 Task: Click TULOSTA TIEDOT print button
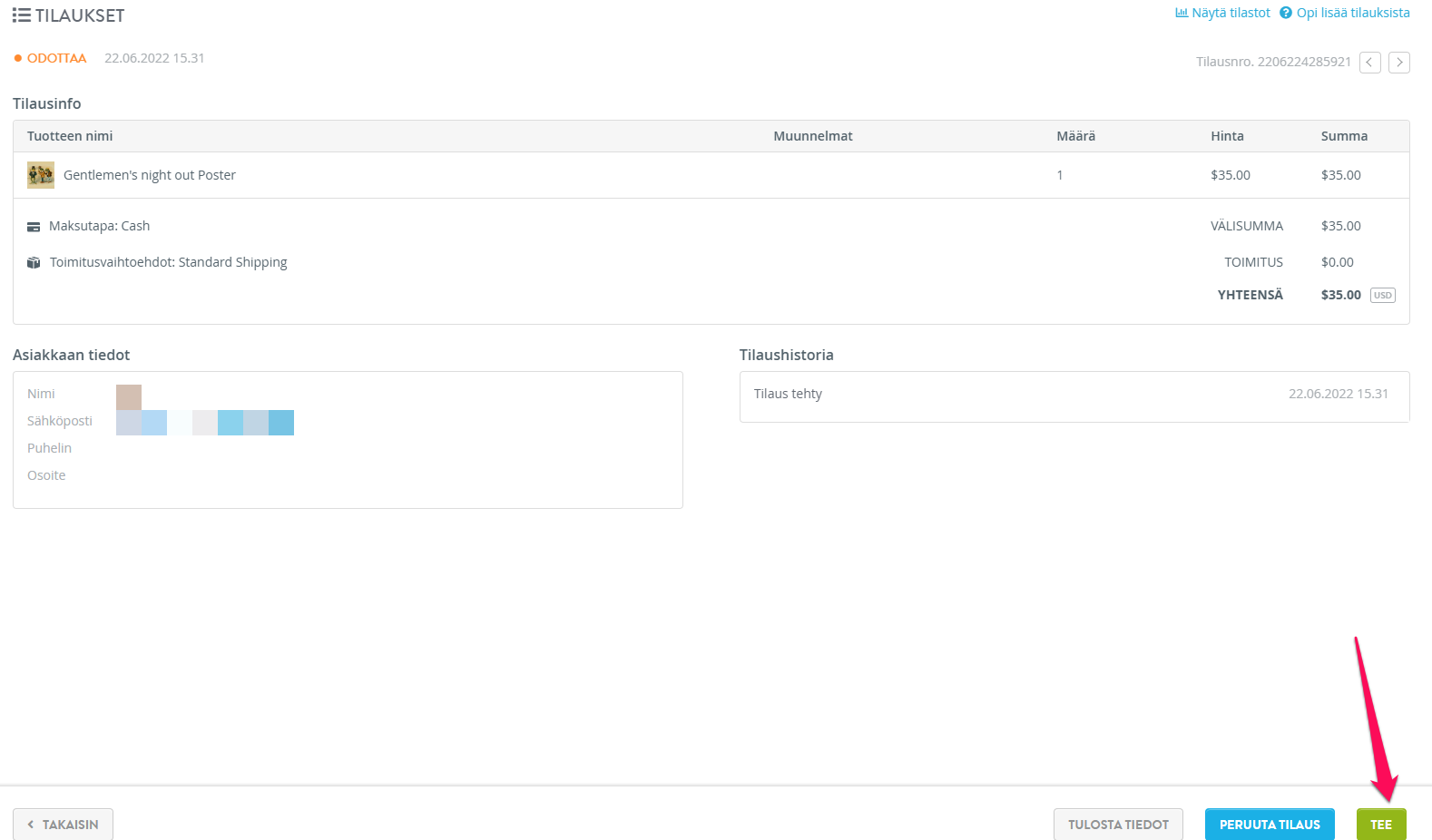(x=1118, y=825)
